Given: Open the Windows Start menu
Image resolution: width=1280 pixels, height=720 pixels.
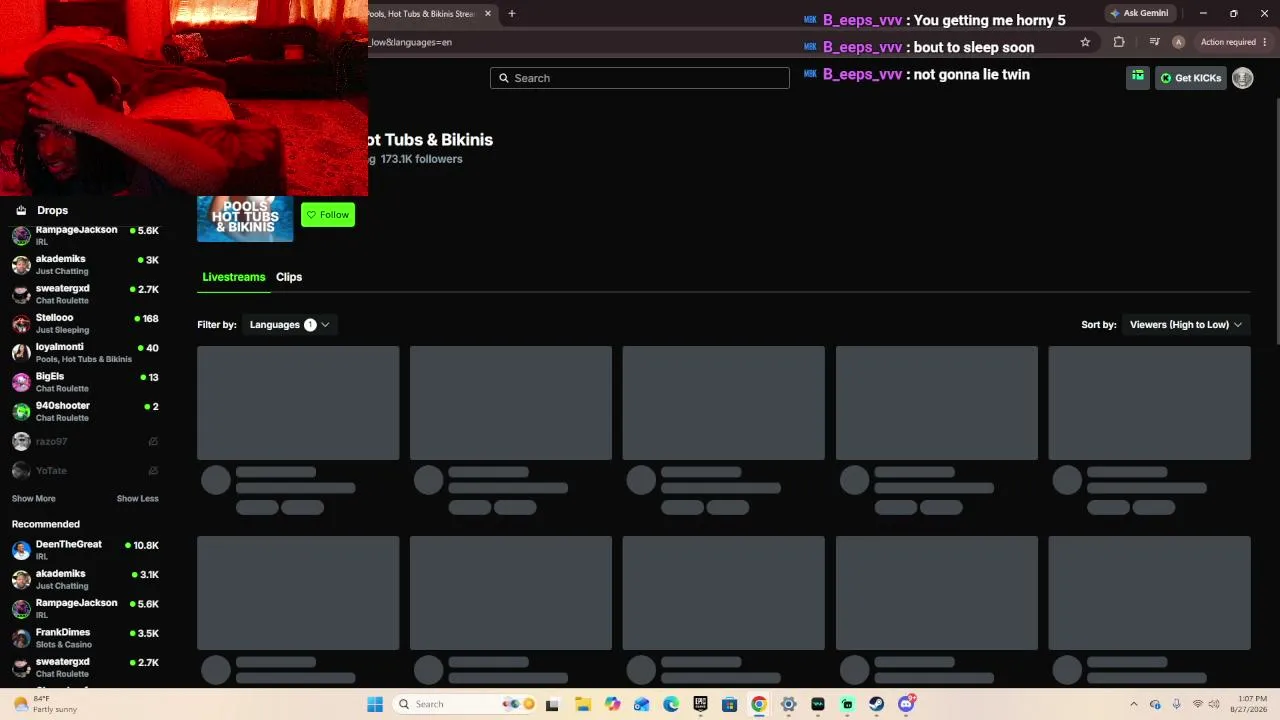Looking at the screenshot, I should [375, 704].
